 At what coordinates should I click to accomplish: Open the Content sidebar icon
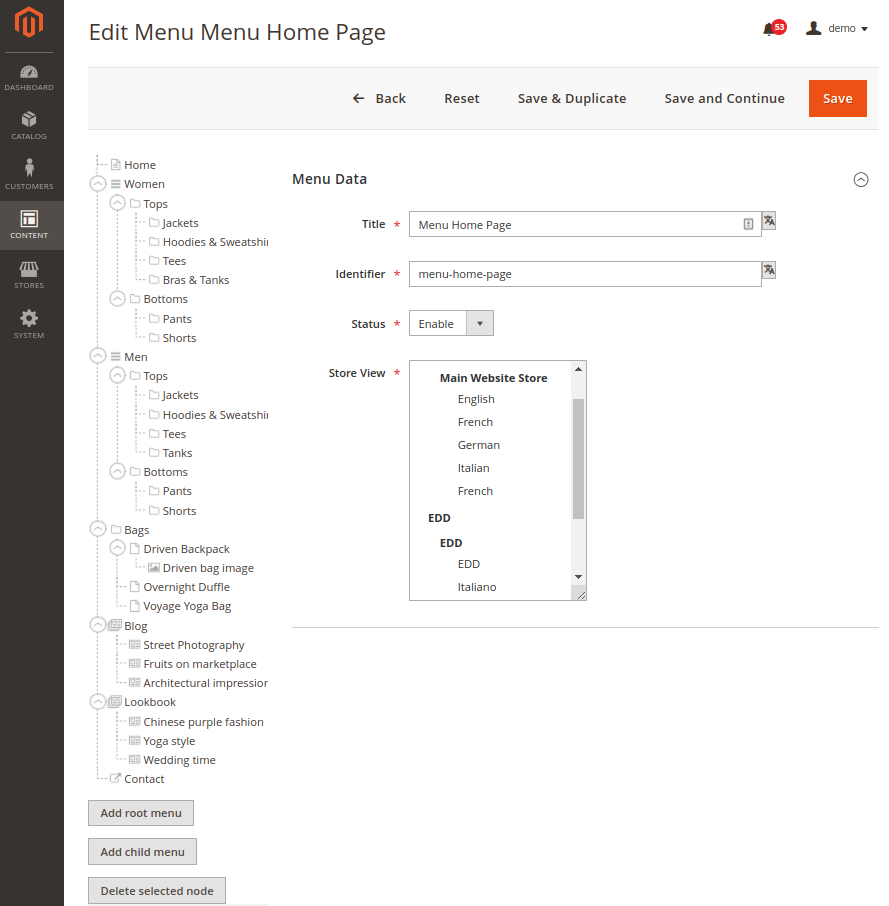point(29,225)
